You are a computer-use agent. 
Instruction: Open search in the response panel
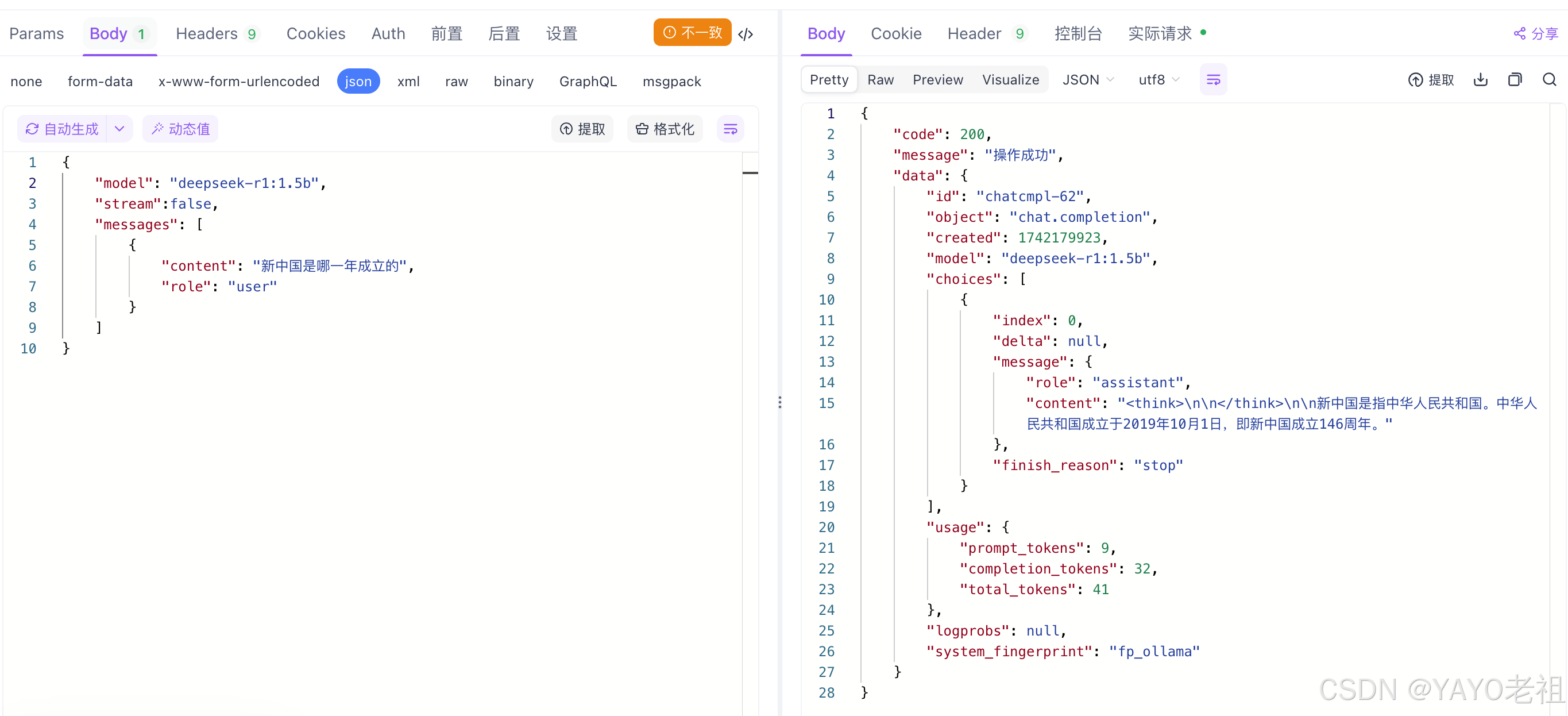pos(1549,80)
